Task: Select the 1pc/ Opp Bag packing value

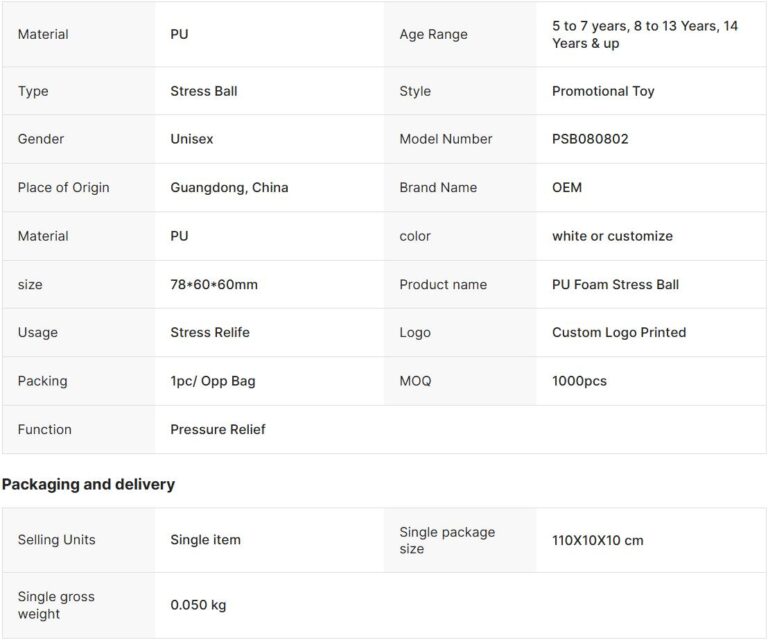Action: pyautogui.click(x=211, y=381)
